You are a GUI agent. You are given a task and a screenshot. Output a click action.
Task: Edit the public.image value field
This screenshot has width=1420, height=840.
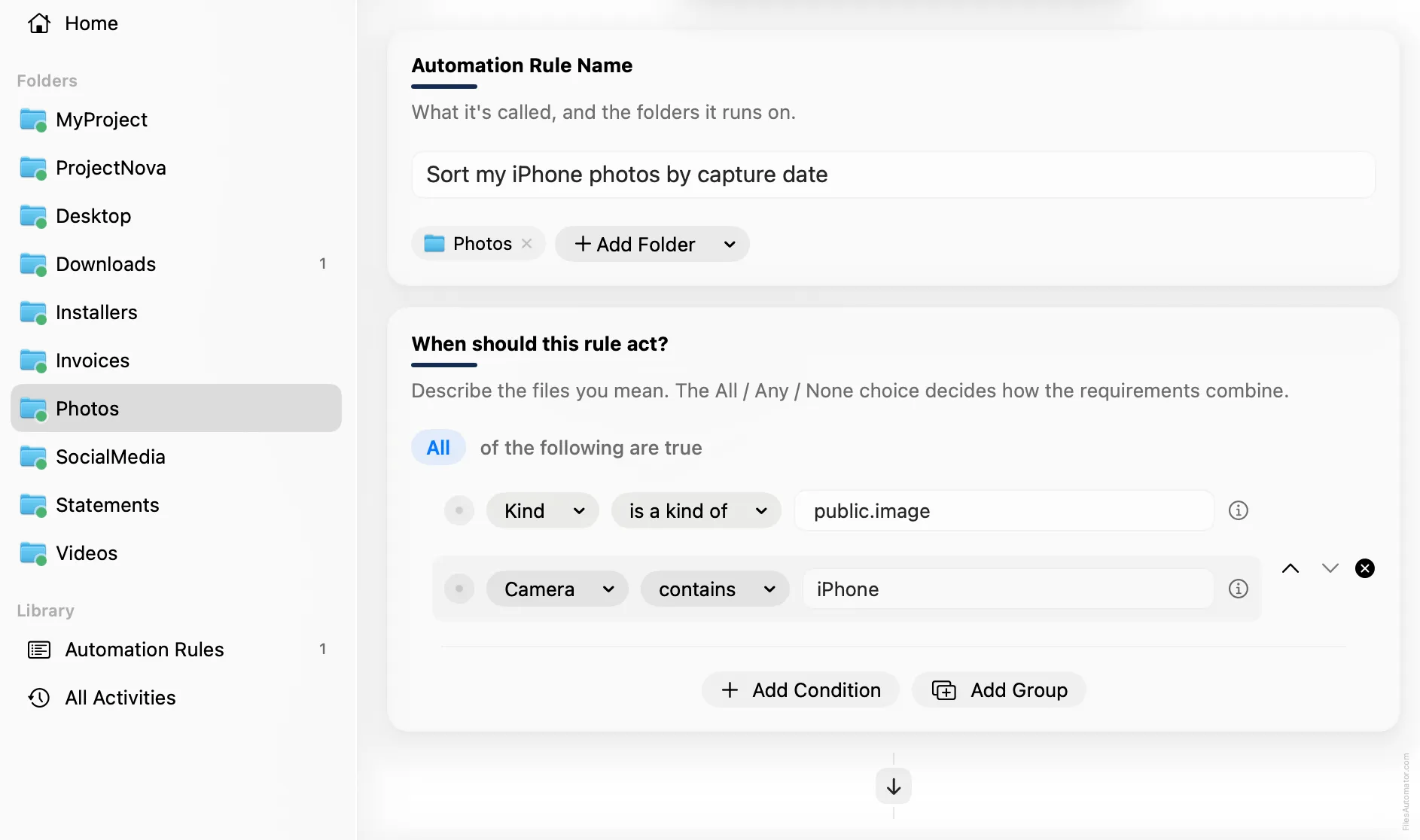tap(1004, 511)
